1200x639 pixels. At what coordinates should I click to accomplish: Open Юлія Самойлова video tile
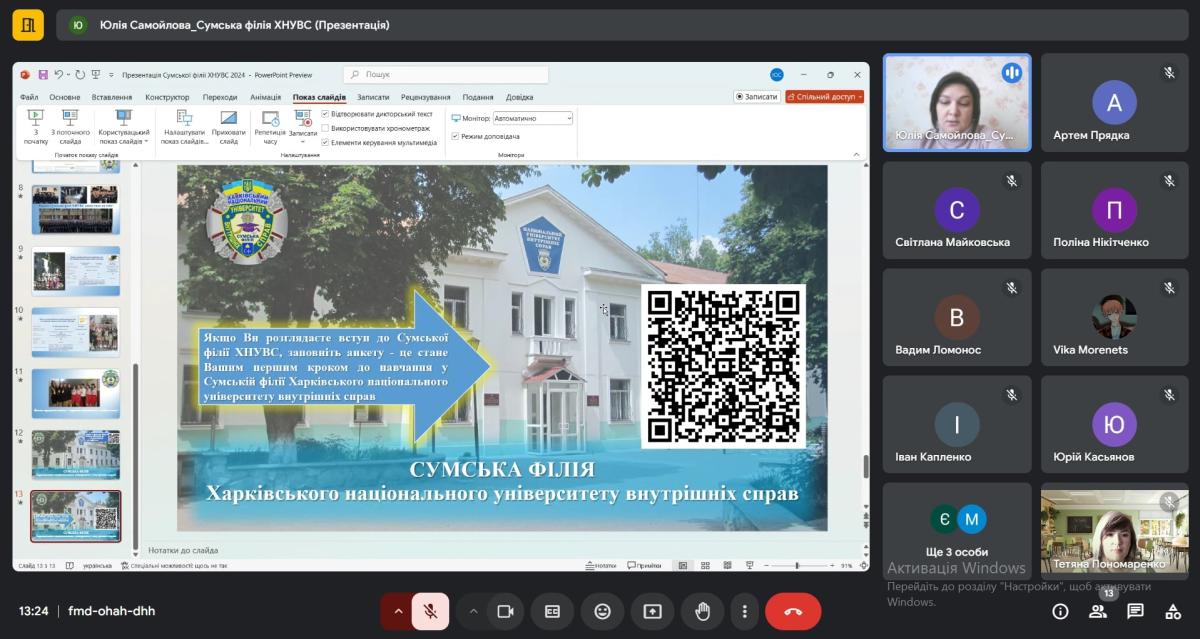coord(957,102)
